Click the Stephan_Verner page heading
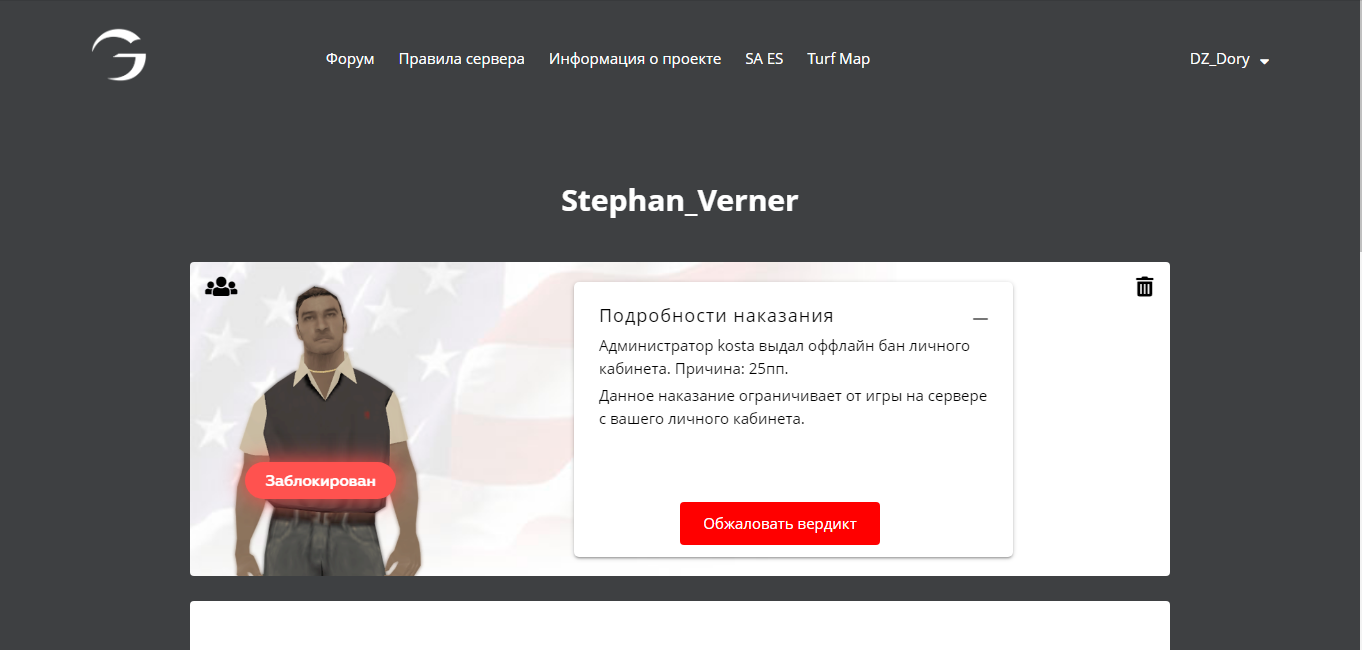This screenshot has width=1362, height=650. click(x=680, y=201)
